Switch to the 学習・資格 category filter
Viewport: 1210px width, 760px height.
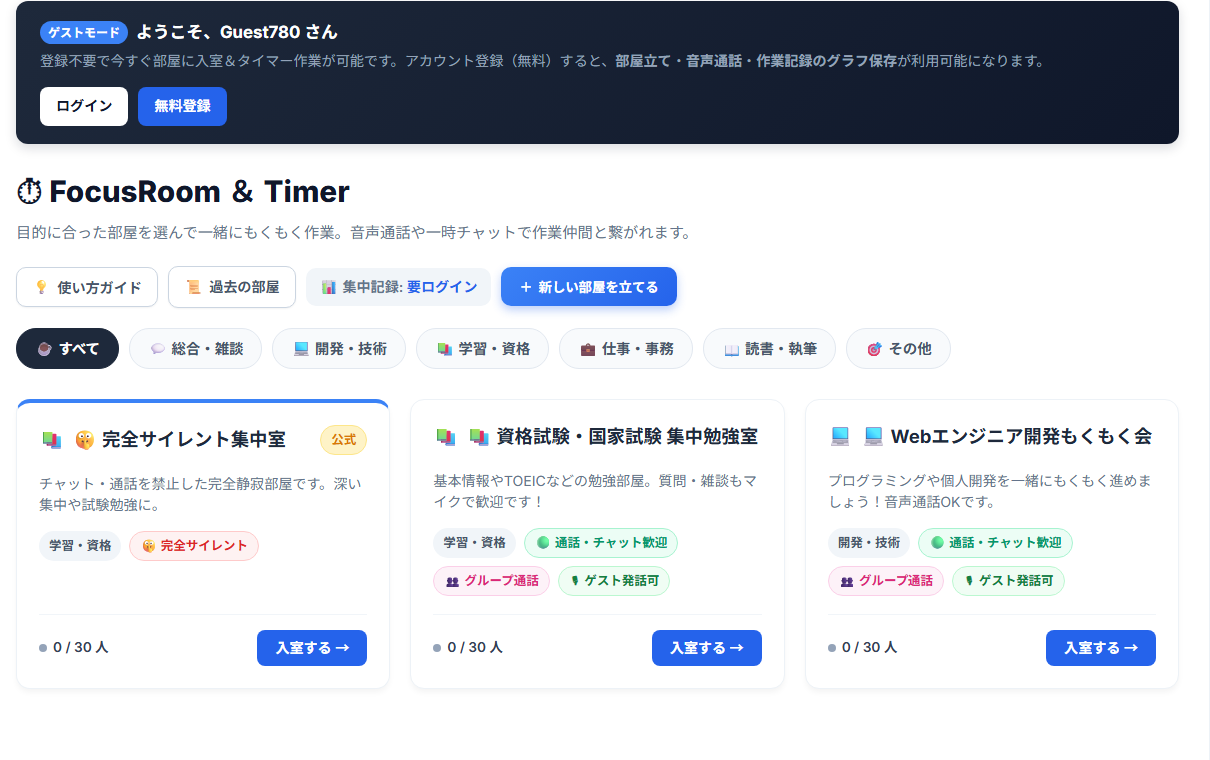[x=482, y=349]
